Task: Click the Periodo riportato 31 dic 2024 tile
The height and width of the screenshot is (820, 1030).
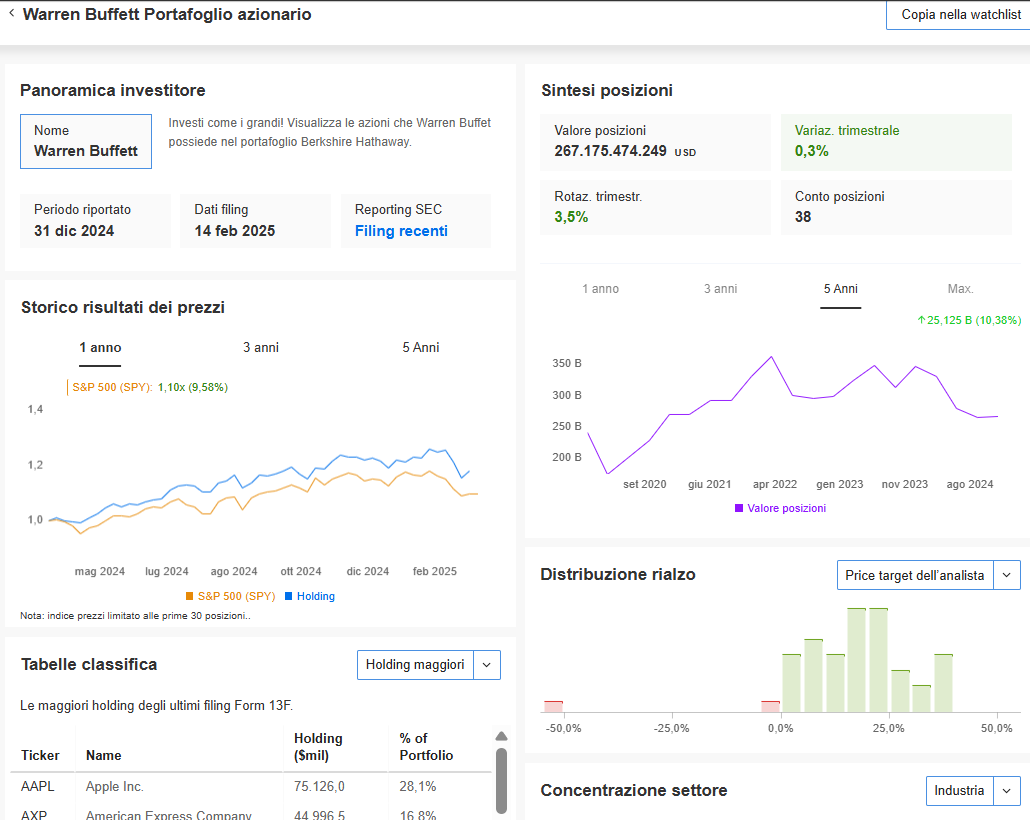Action: (x=95, y=221)
